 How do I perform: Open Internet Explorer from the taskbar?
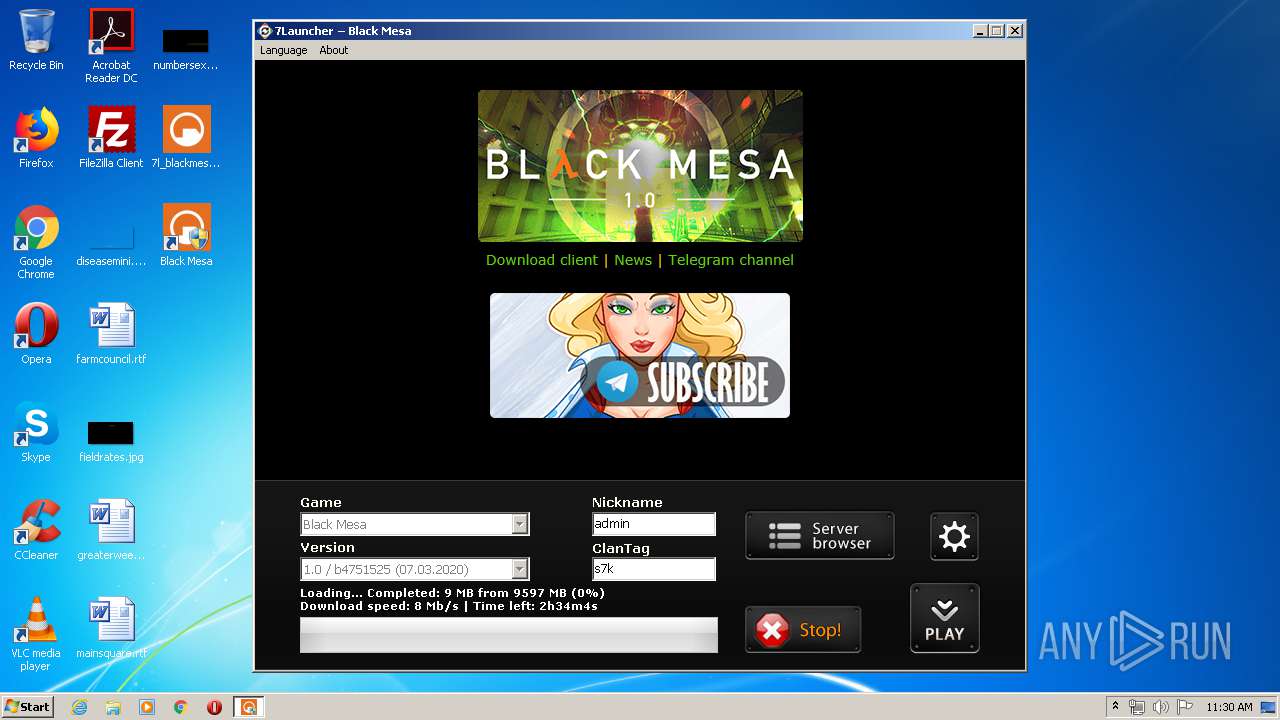click(79, 707)
